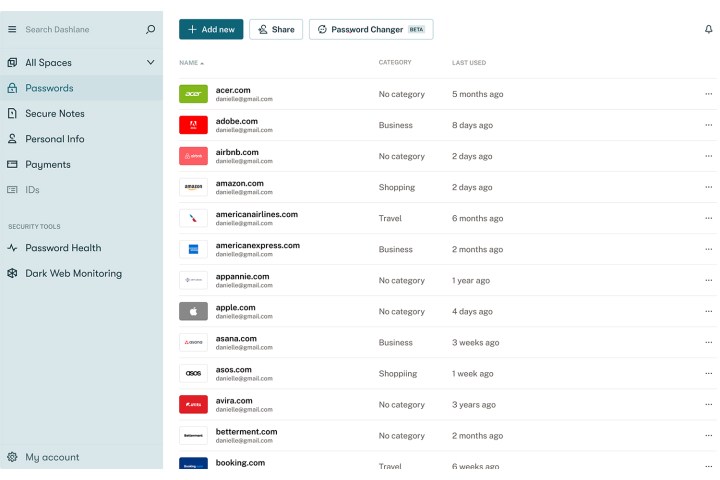Launch the Password Changer beta

[370, 30]
